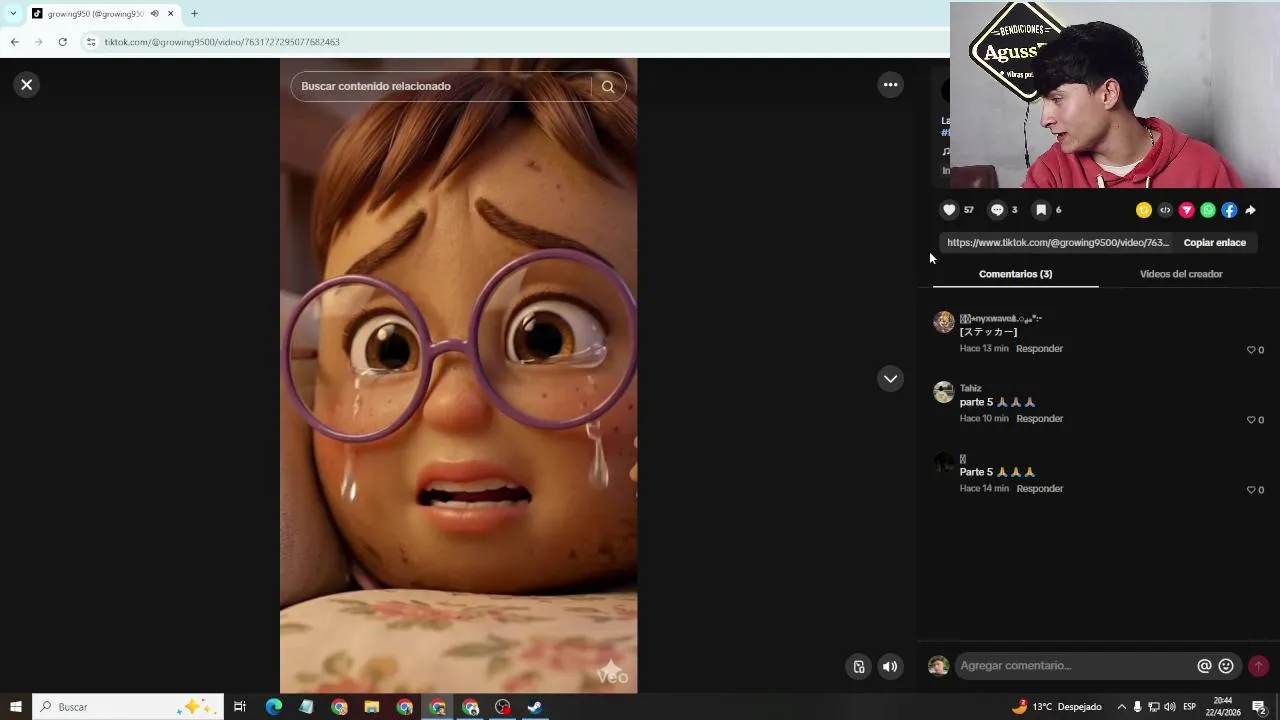Show hidden system tray icons
This screenshot has width=1280, height=720.
click(x=1121, y=707)
